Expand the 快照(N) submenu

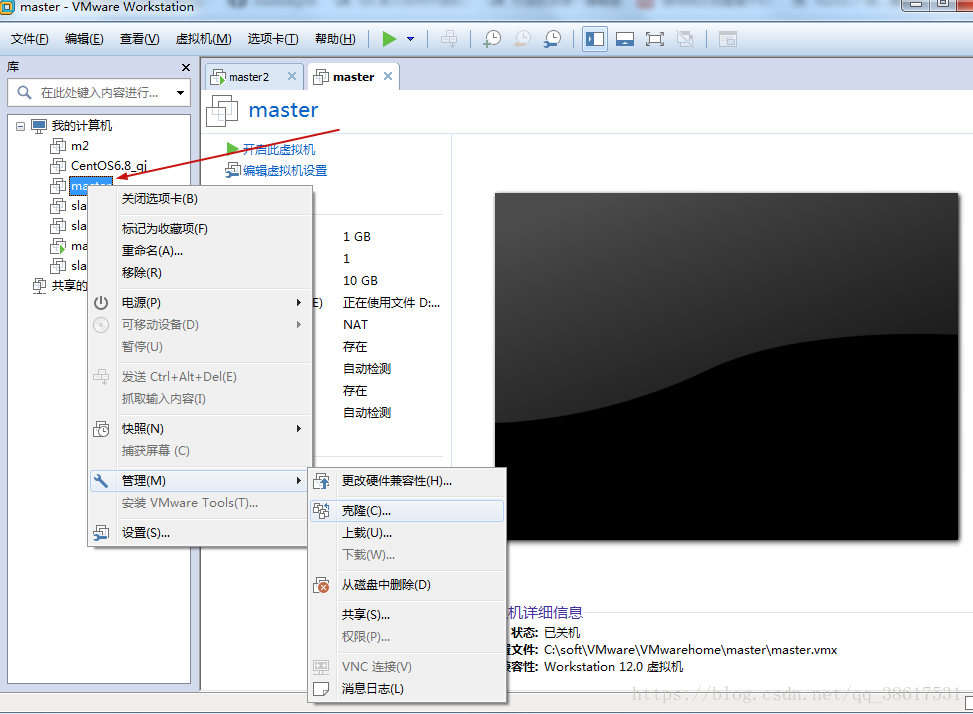(199, 429)
